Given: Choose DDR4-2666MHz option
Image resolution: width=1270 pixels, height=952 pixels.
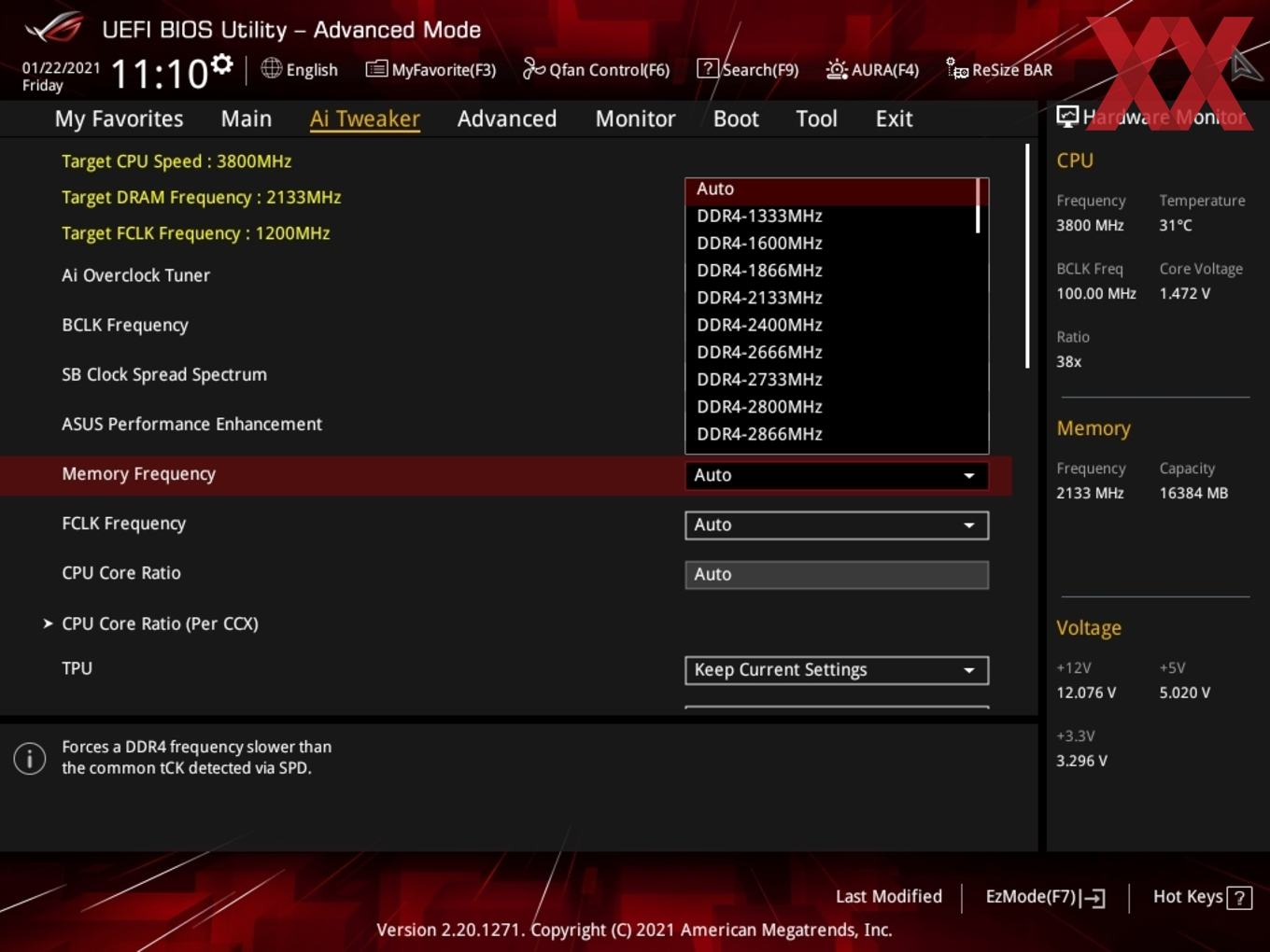Looking at the screenshot, I should [831, 352].
